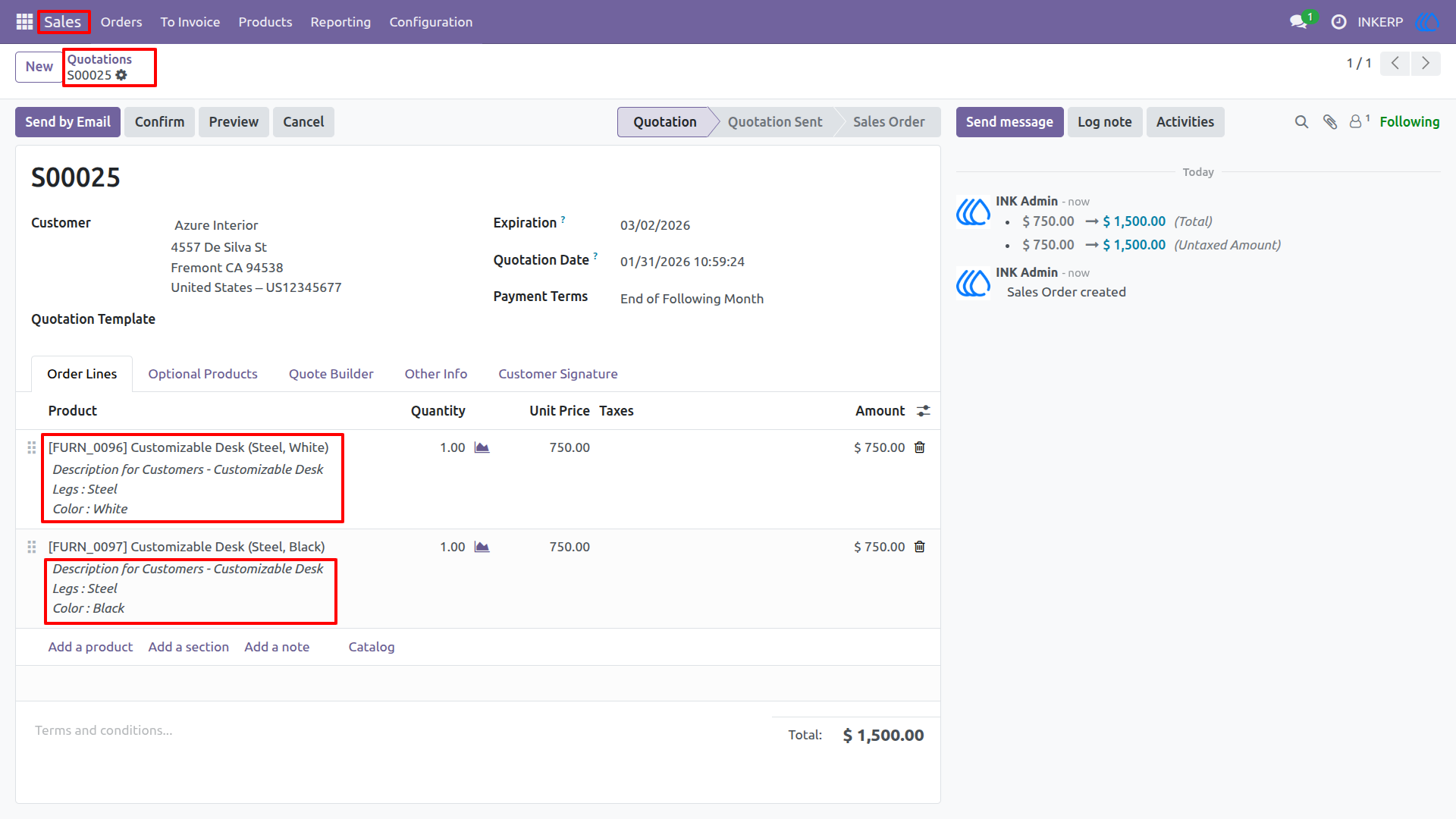The image size is (1456, 819).
Task: Go to next record arrow
Action: [x=1426, y=64]
